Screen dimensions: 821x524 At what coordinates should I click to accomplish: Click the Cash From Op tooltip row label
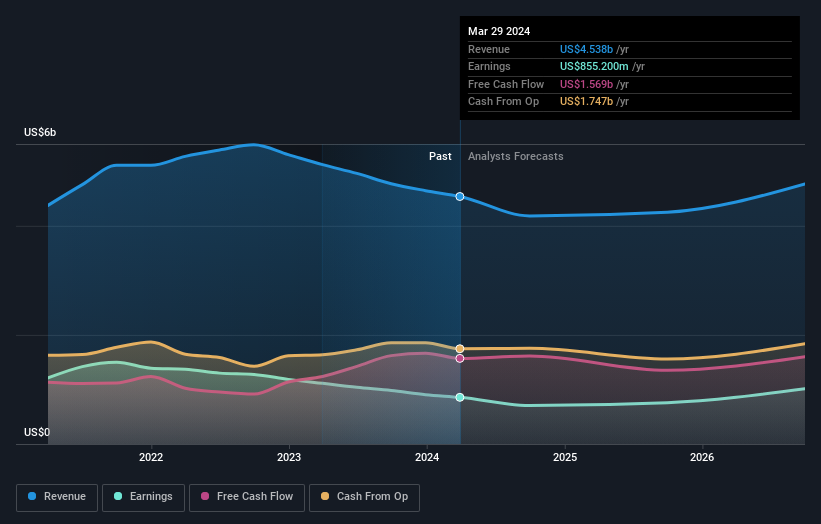click(503, 102)
